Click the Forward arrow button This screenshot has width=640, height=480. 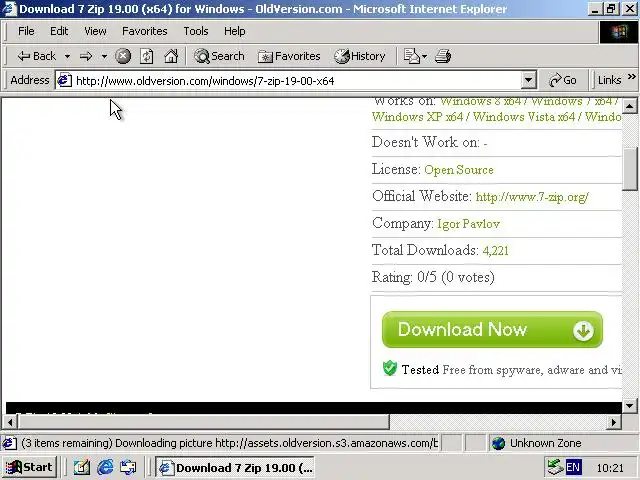click(x=86, y=56)
